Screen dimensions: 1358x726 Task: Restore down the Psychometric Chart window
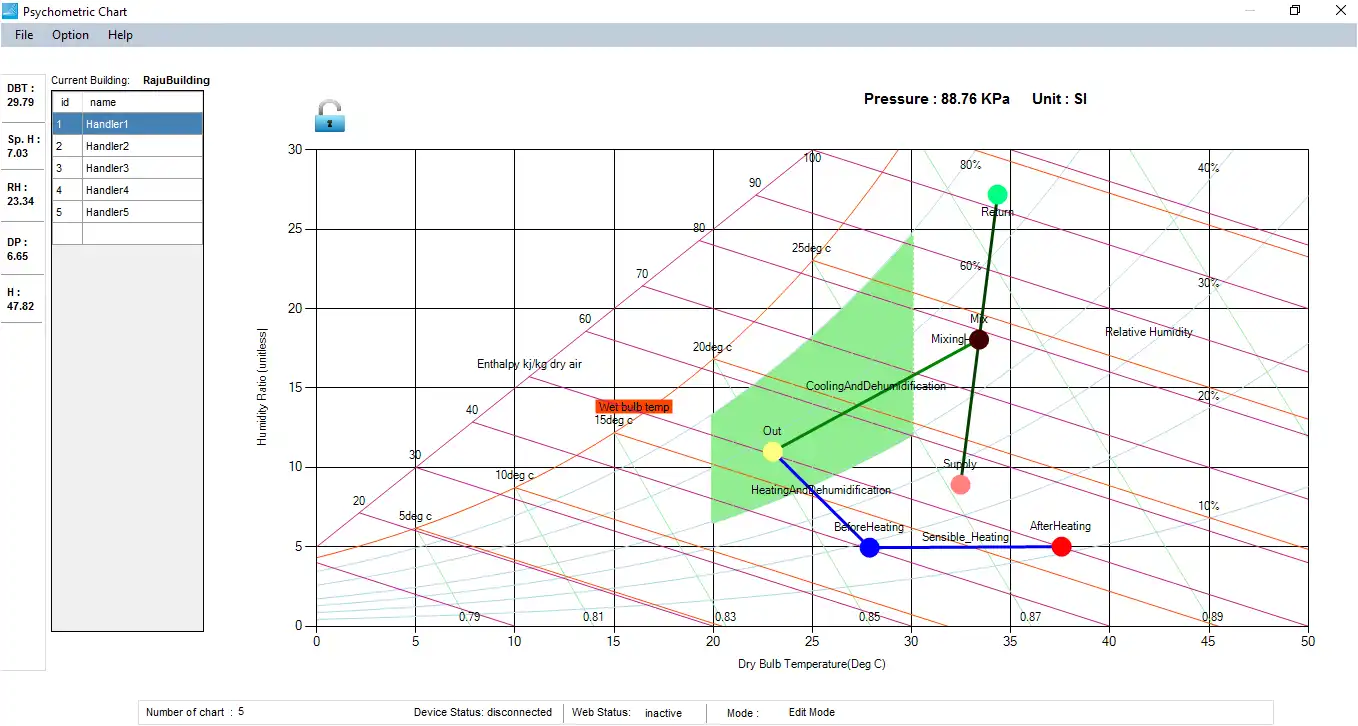tap(1295, 11)
